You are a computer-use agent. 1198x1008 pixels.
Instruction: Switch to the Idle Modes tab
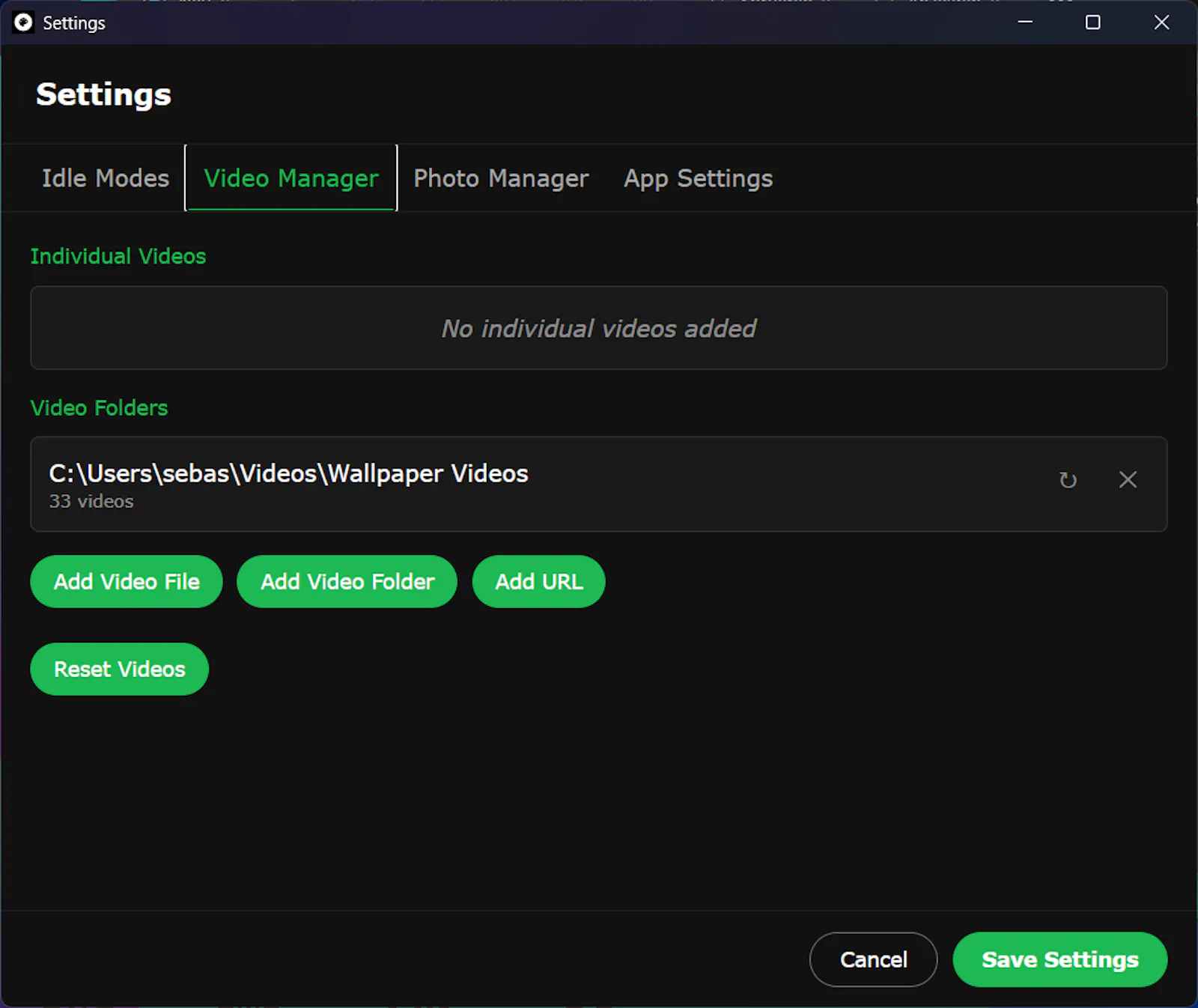pyautogui.click(x=106, y=178)
